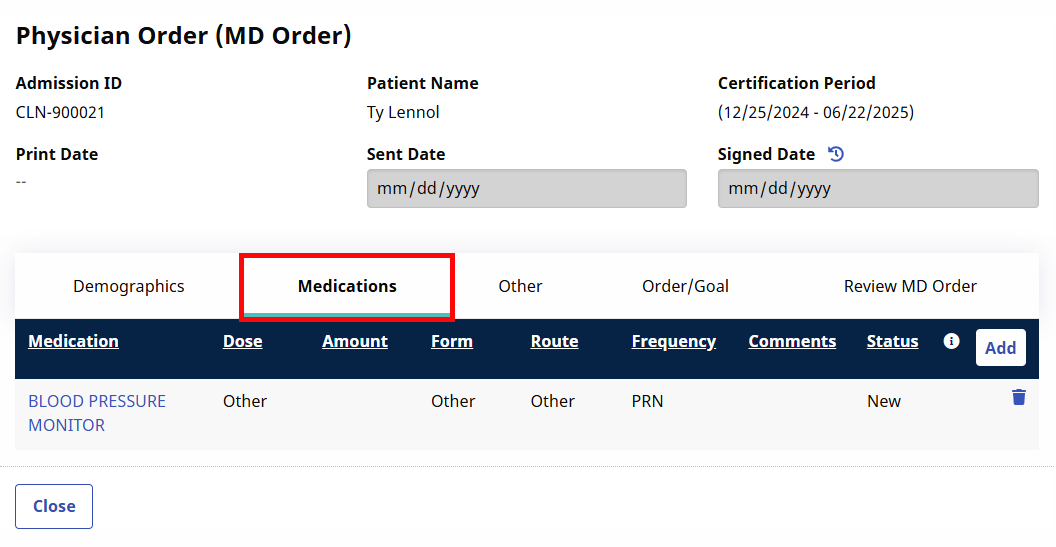Switch to the Other tab
The height and width of the screenshot is (547, 1056).
[520, 286]
